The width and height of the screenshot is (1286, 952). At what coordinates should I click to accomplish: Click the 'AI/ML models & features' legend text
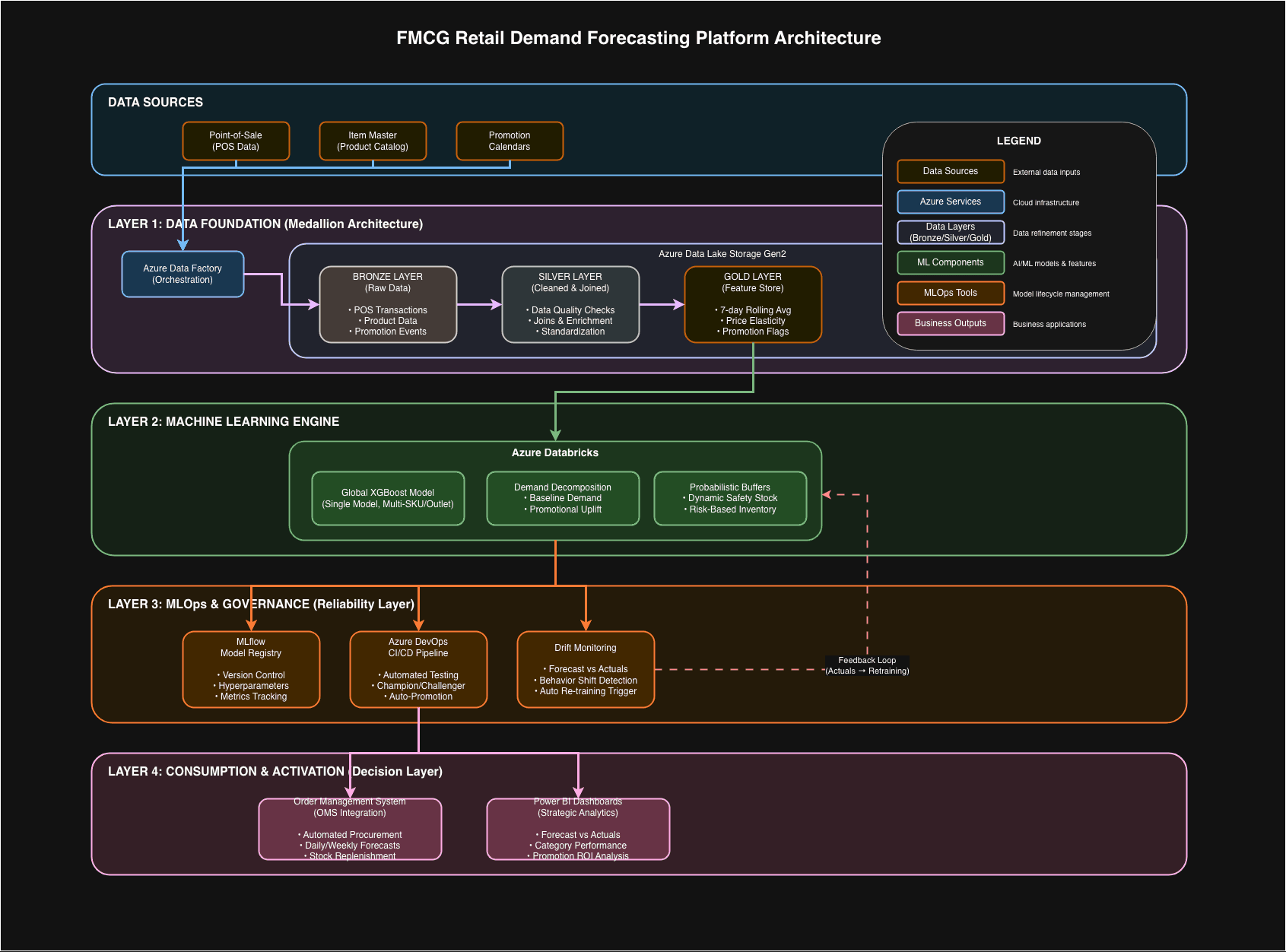[1054, 264]
